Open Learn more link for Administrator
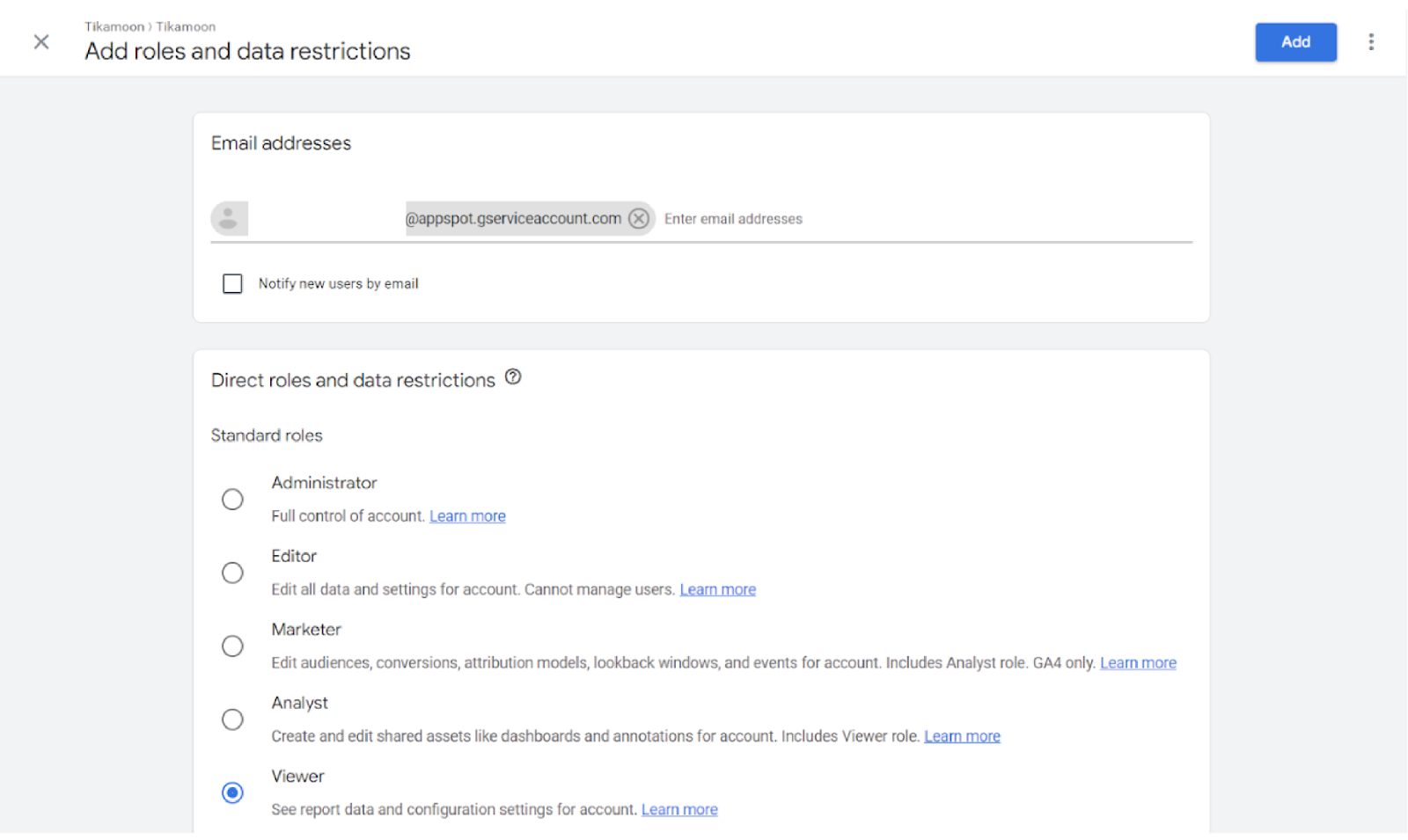The width and height of the screenshot is (1408, 840). click(467, 516)
